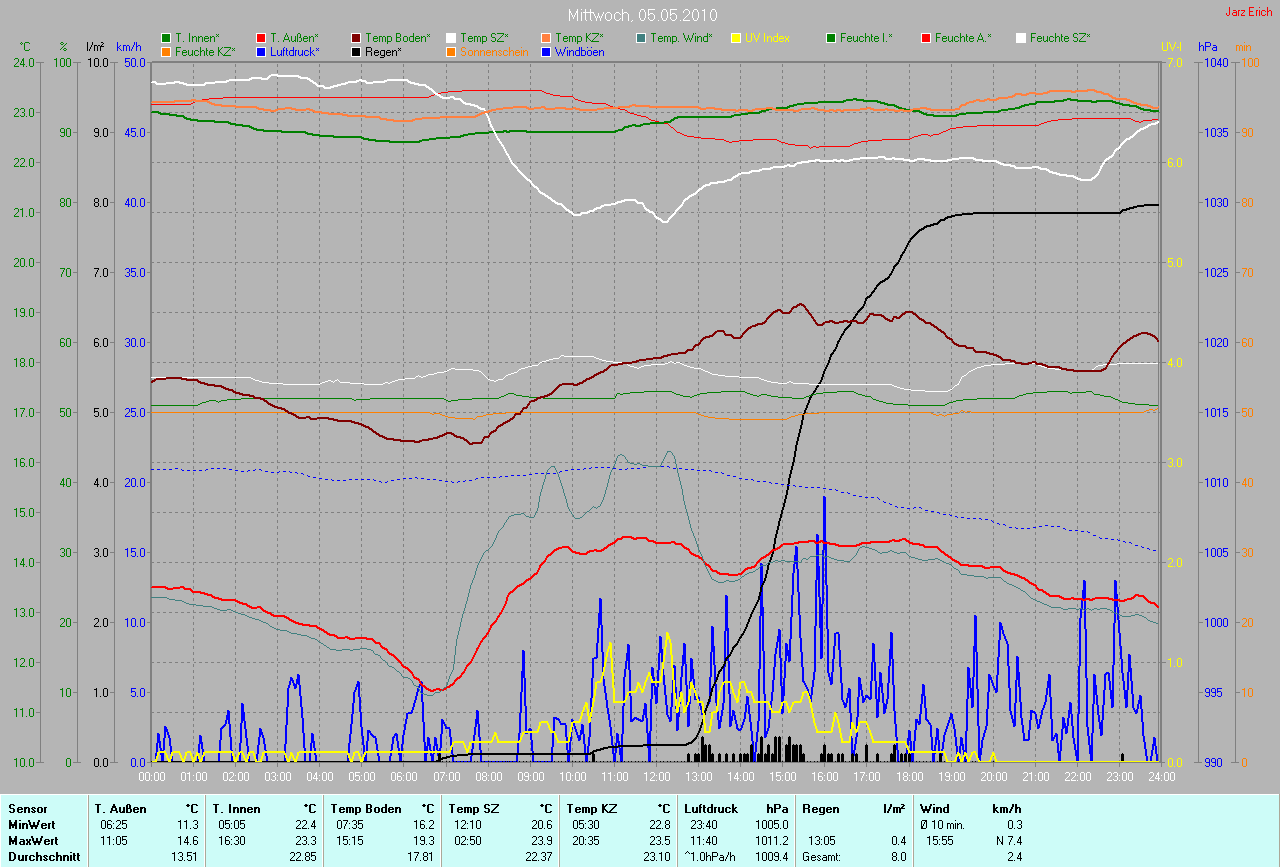Click the yellow UV Index legend square
Screen dimensions: 1280x867
[x=736, y=38]
